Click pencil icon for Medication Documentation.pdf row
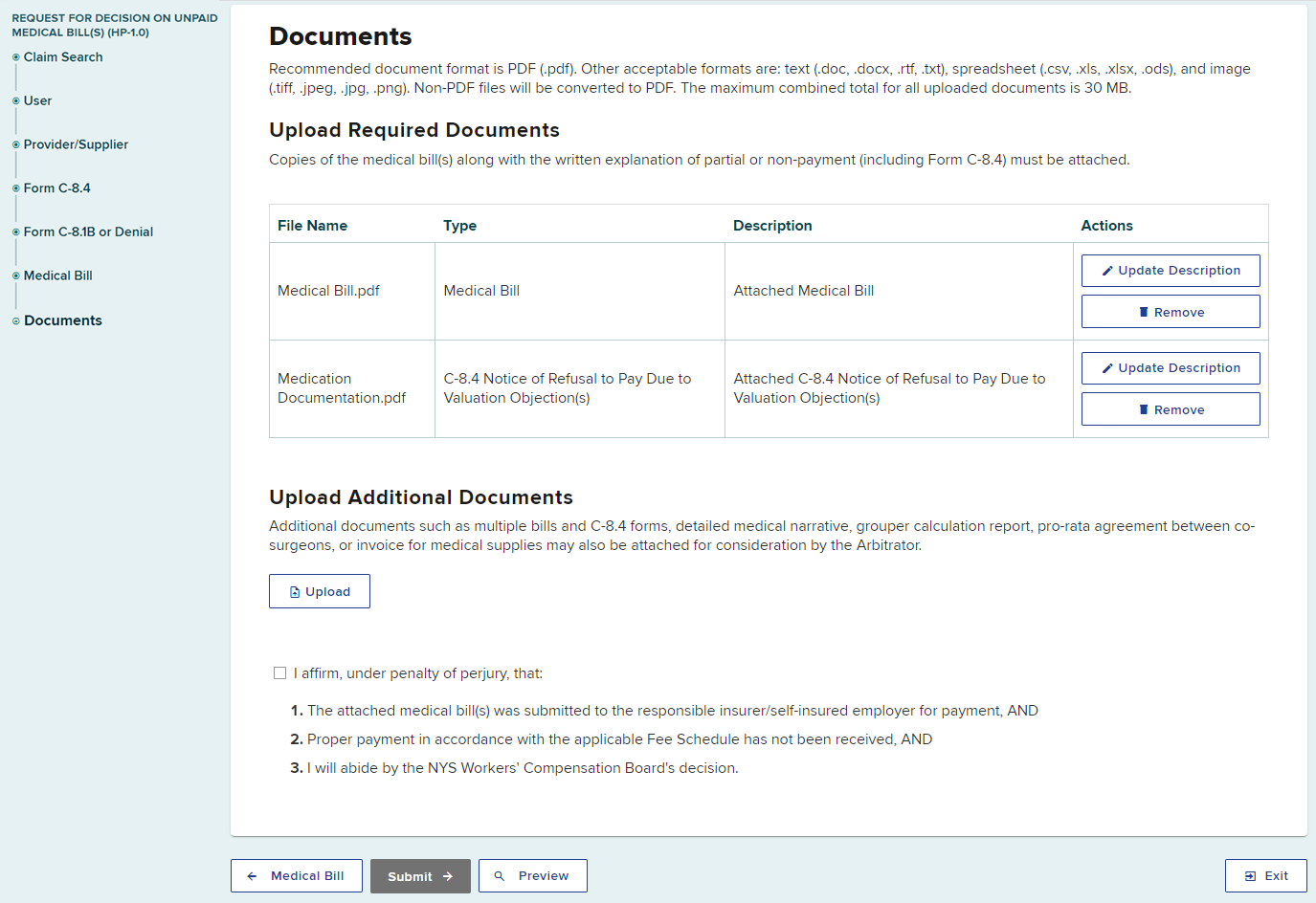 [1107, 368]
